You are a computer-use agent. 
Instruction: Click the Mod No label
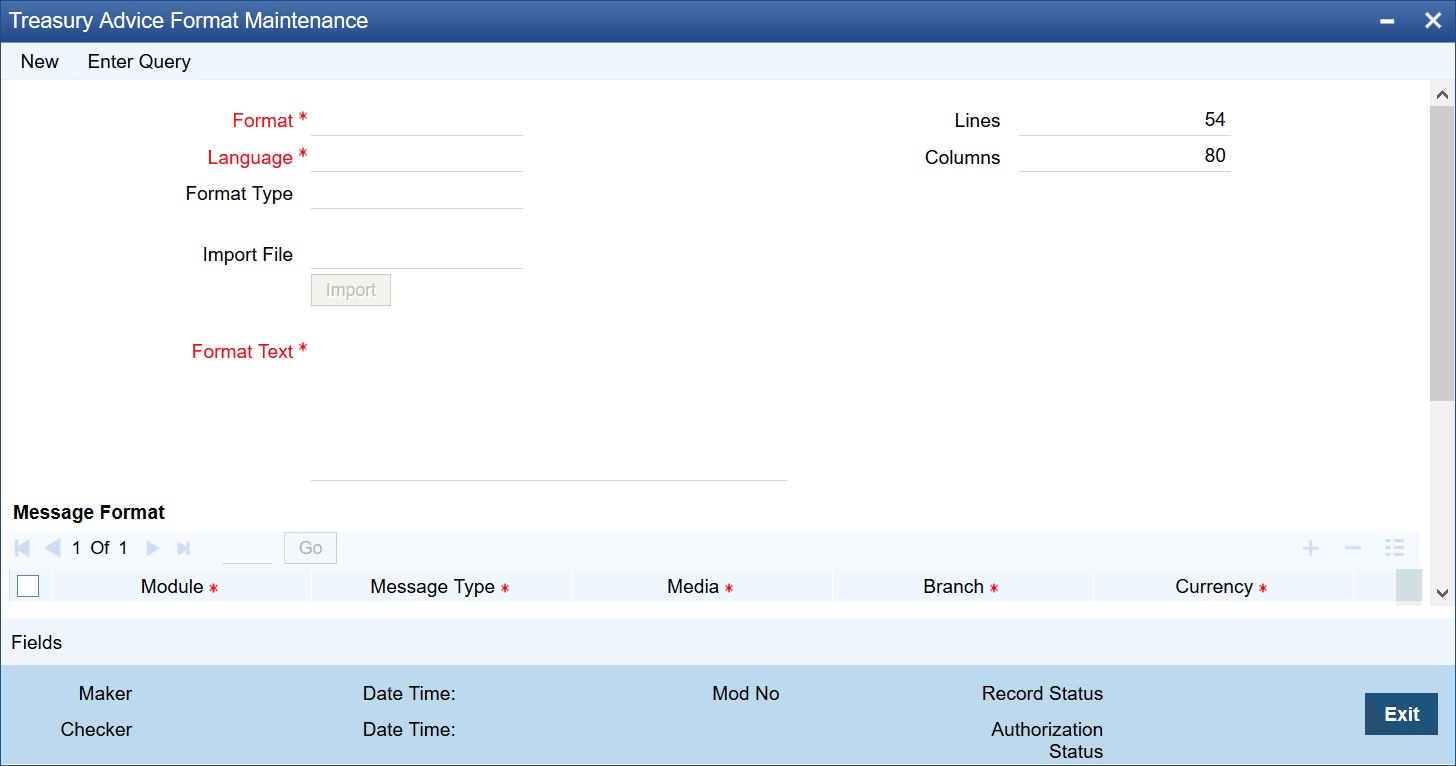(746, 694)
